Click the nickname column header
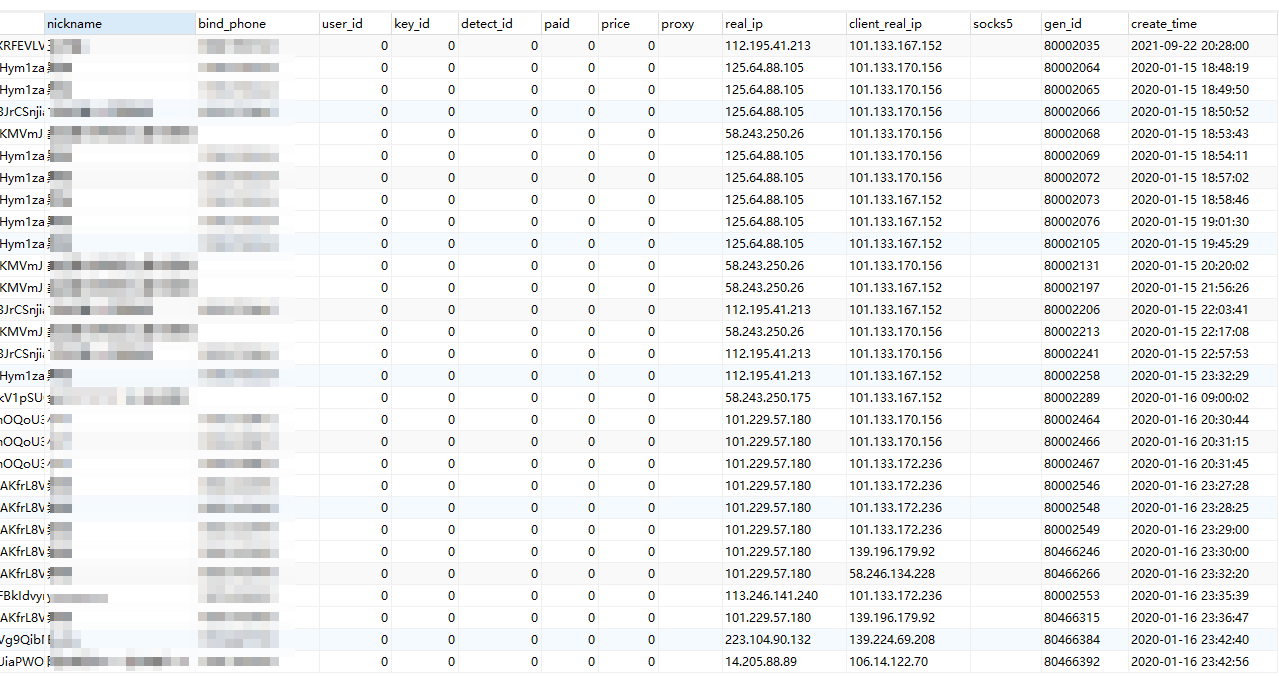The width and height of the screenshot is (1279, 676). coord(119,24)
